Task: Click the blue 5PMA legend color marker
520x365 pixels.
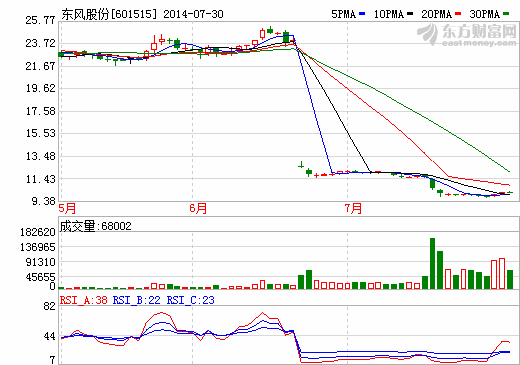Action: tap(362, 14)
